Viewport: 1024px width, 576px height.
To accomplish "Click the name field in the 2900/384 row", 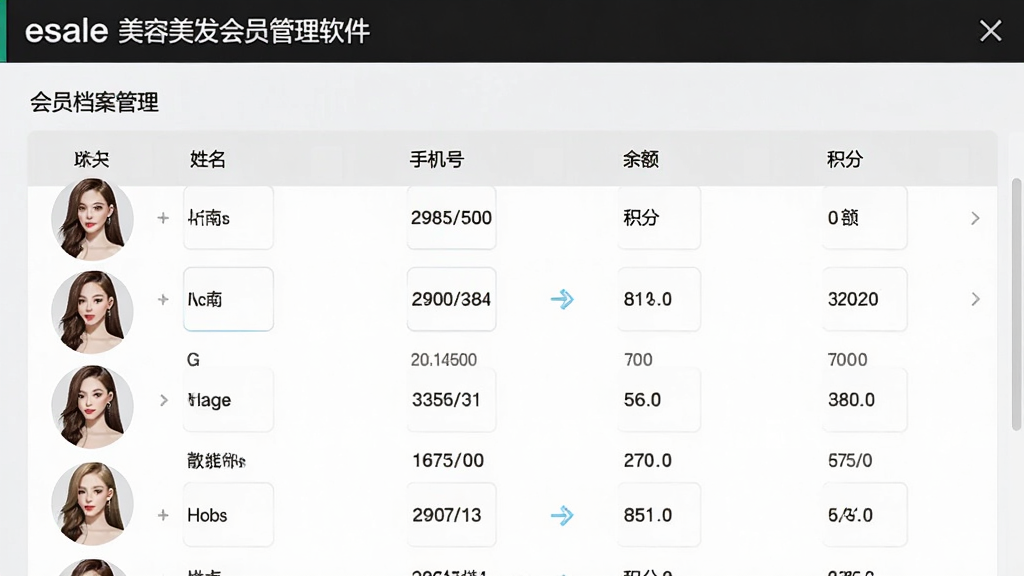I will point(228,299).
